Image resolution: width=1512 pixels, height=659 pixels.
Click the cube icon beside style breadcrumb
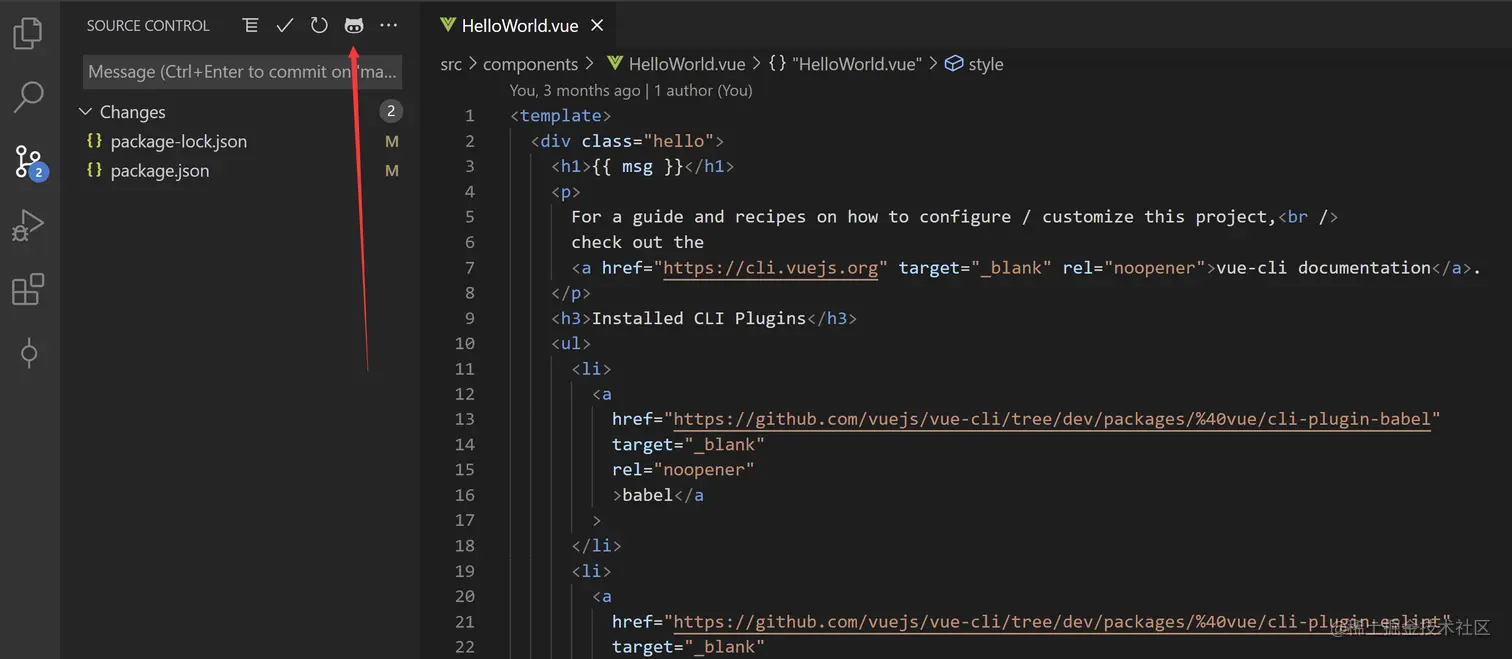[x=954, y=64]
